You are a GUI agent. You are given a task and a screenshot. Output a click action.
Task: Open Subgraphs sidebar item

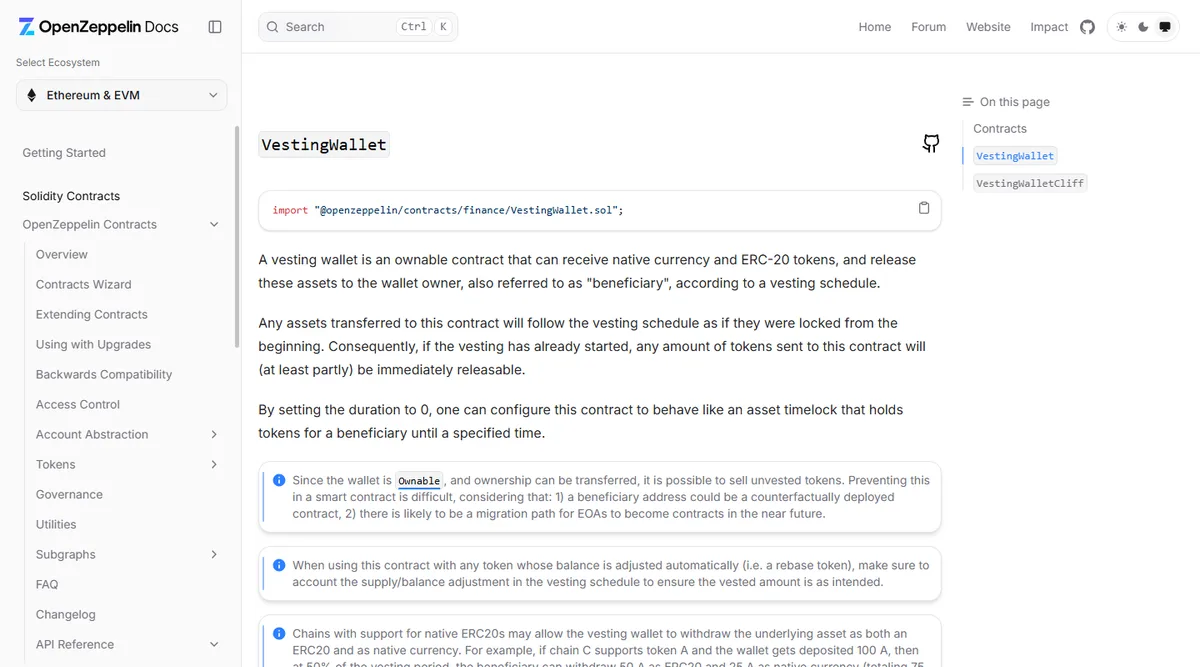66,555
